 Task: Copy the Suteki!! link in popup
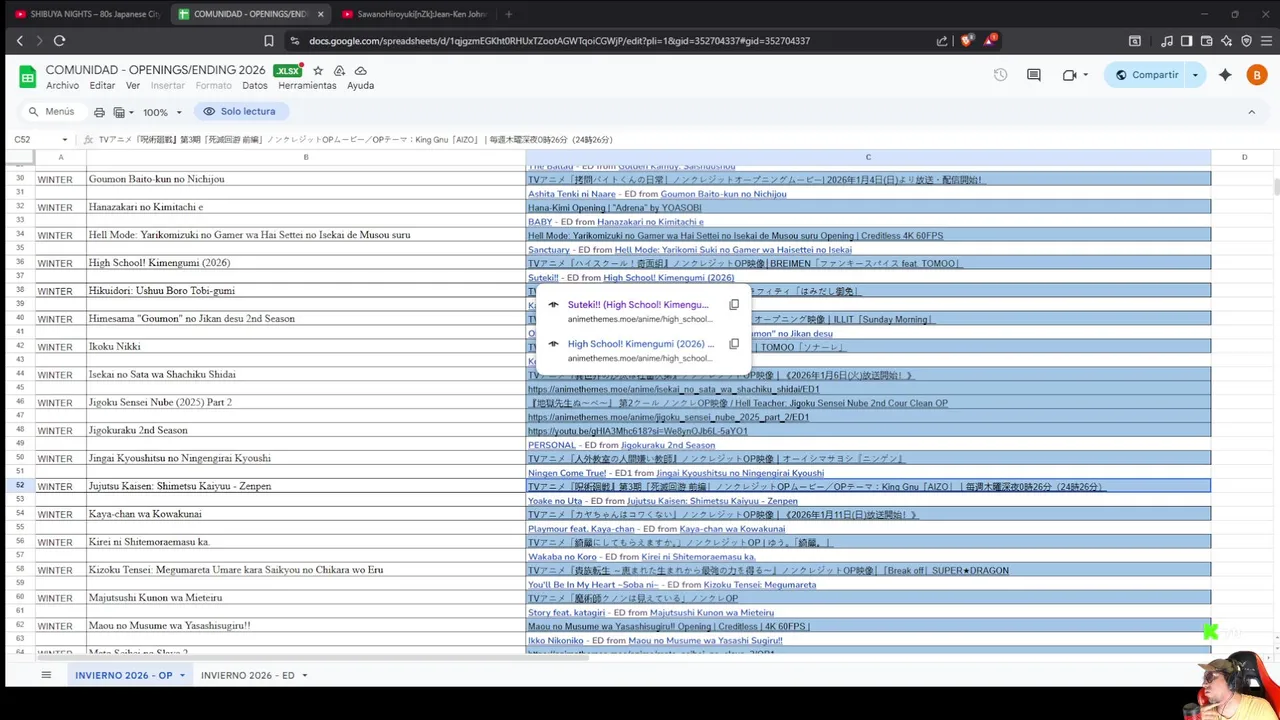pyautogui.click(x=734, y=305)
